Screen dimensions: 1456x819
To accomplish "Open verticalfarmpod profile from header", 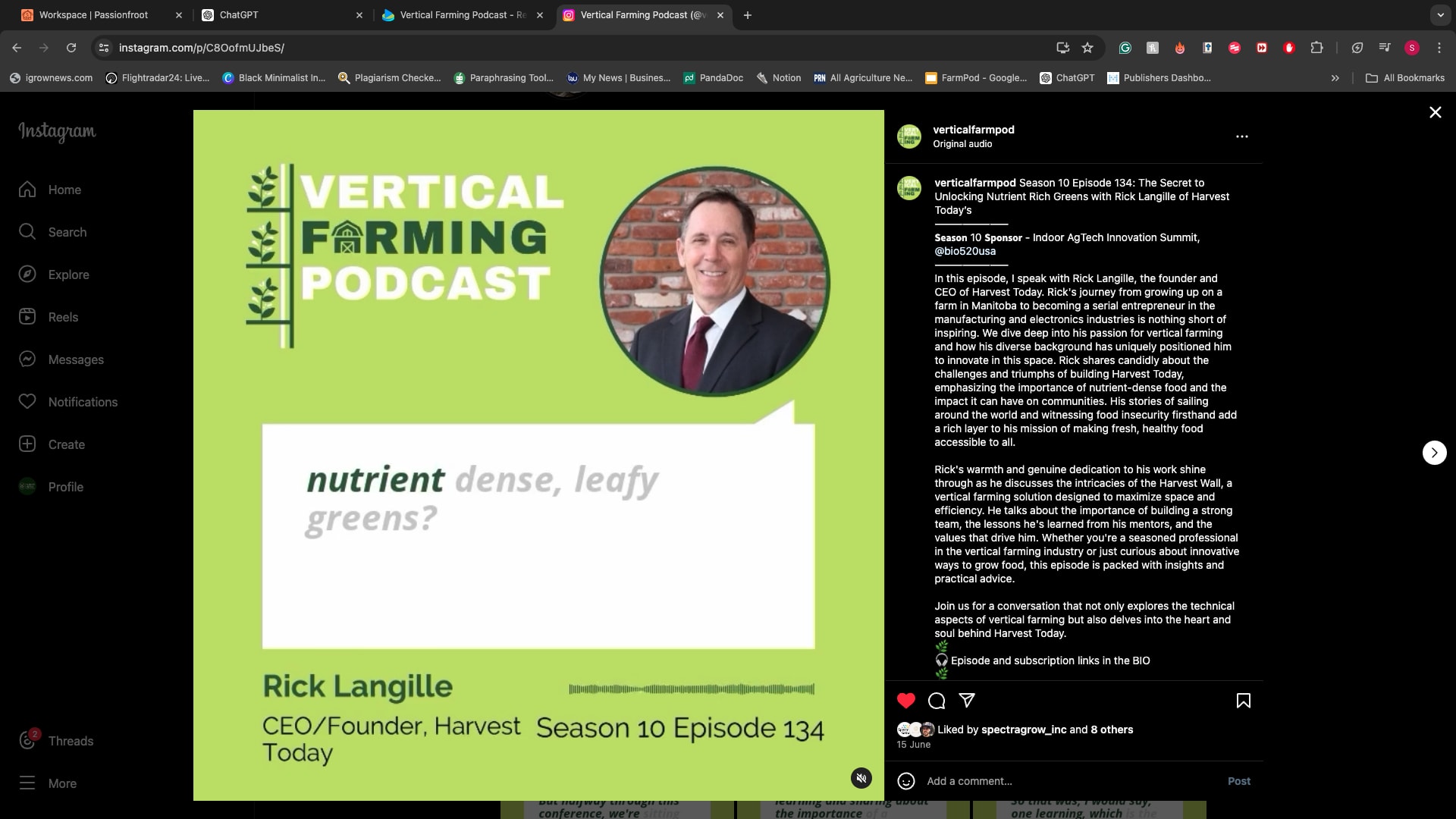I will click(x=974, y=130).
